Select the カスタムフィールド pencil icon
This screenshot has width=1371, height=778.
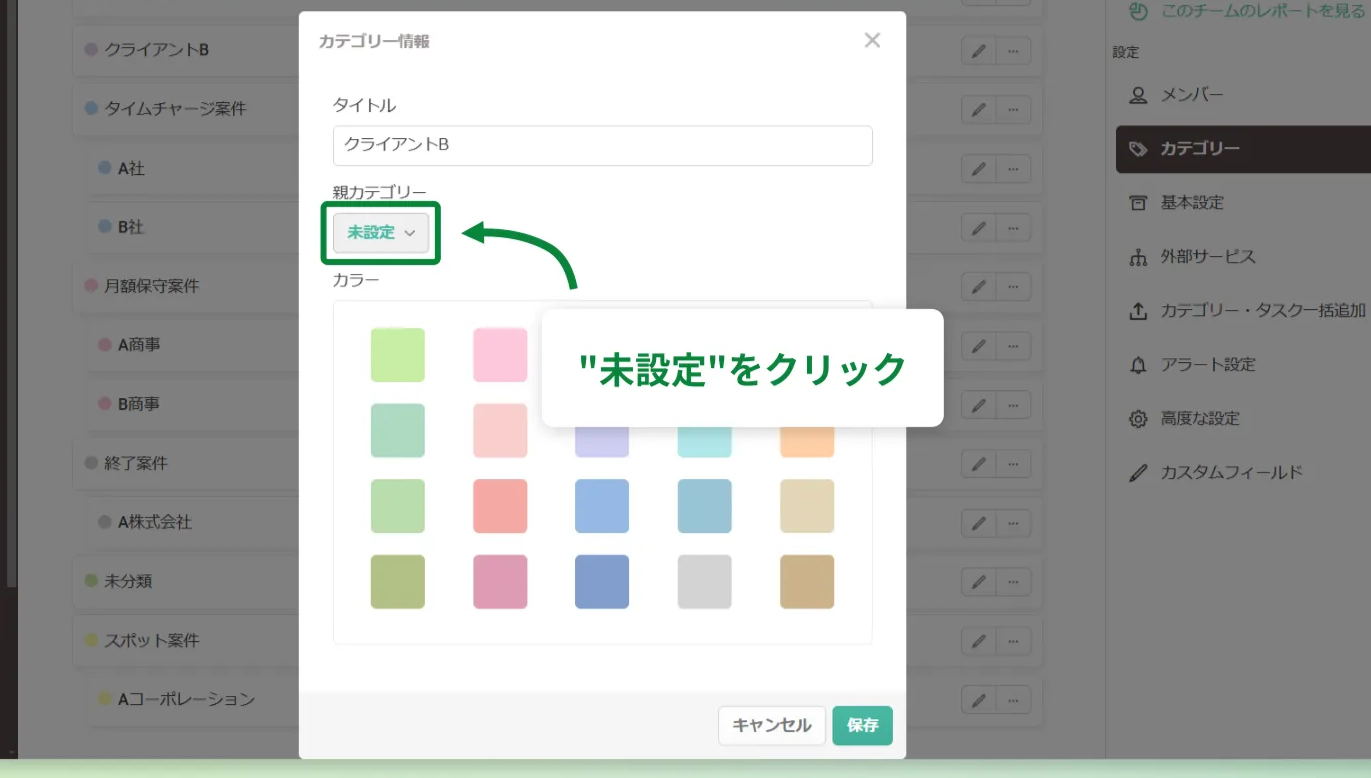pyautogui.click(x=1137, y=471)
